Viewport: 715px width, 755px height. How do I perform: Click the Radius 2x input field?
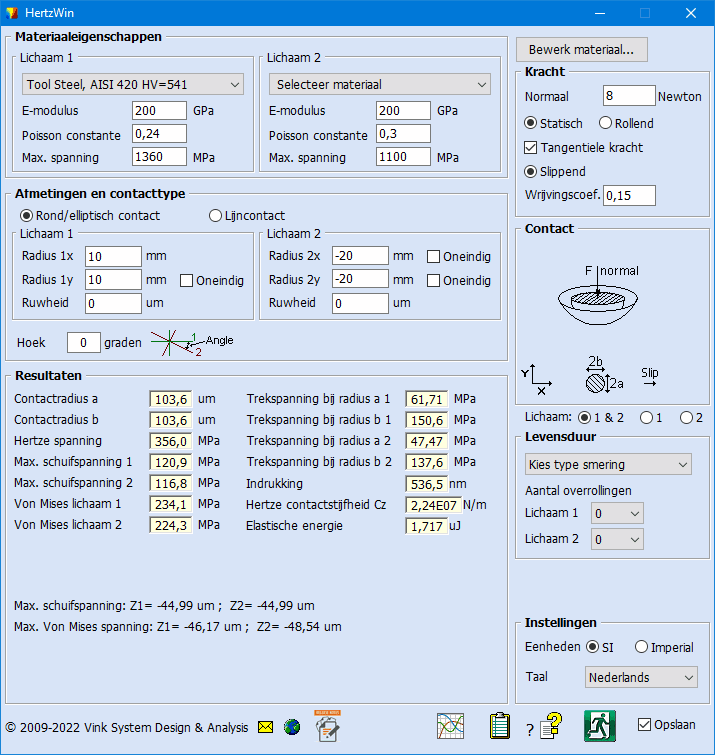(x=360, y=256)
